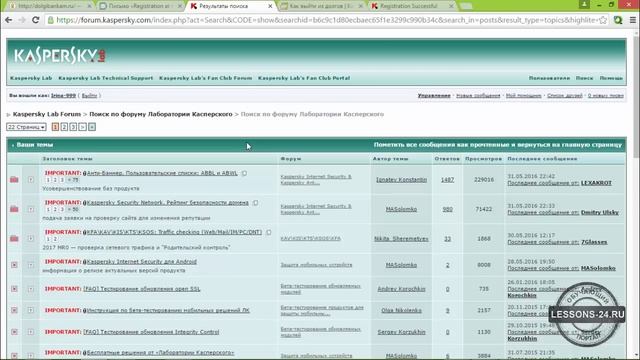Go to results page 2

pos(64,127)
